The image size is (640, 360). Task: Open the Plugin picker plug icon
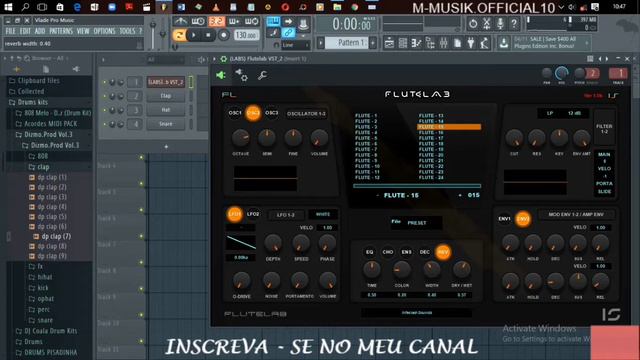pos(471,43)
